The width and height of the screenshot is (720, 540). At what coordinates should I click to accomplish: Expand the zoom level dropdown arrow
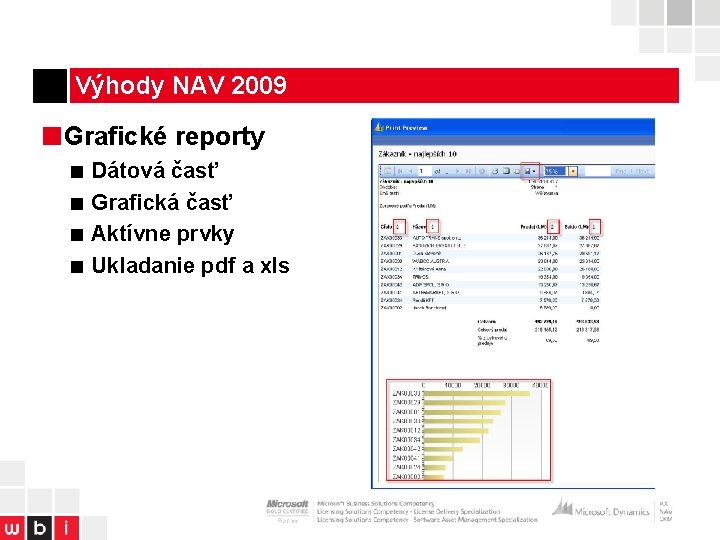click(573, 171)
